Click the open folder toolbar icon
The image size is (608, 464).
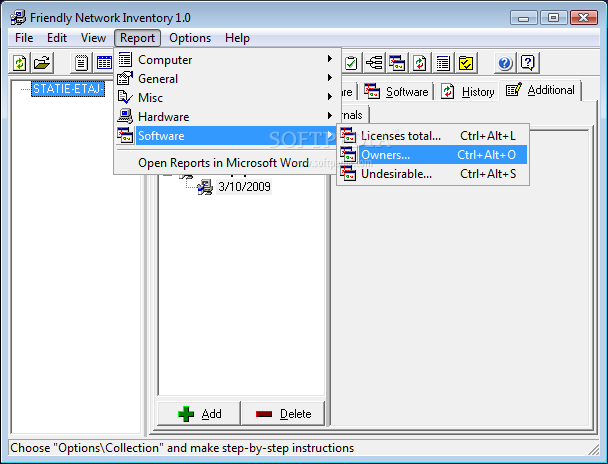41,63
